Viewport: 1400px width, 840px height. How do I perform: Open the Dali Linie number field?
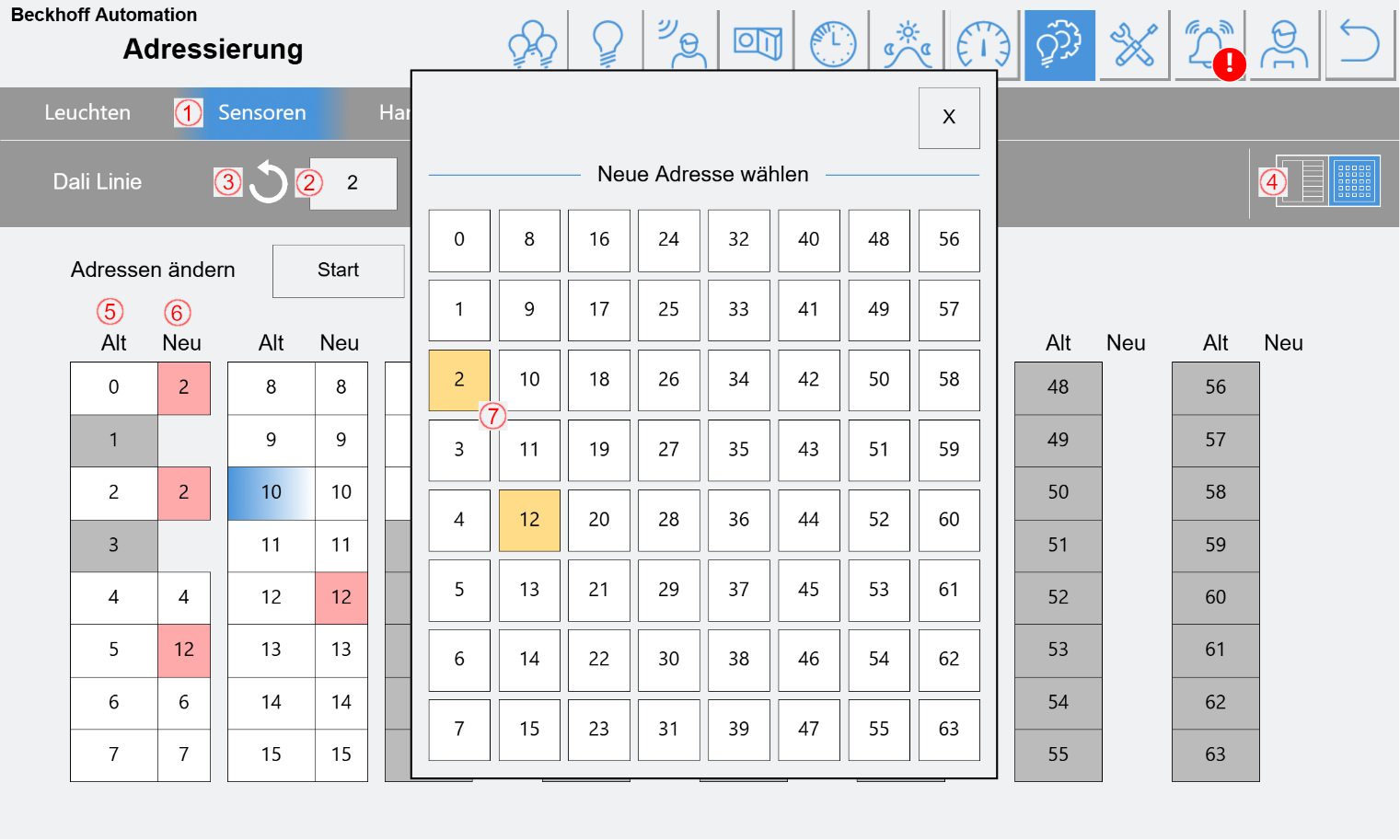coord(353,183)
